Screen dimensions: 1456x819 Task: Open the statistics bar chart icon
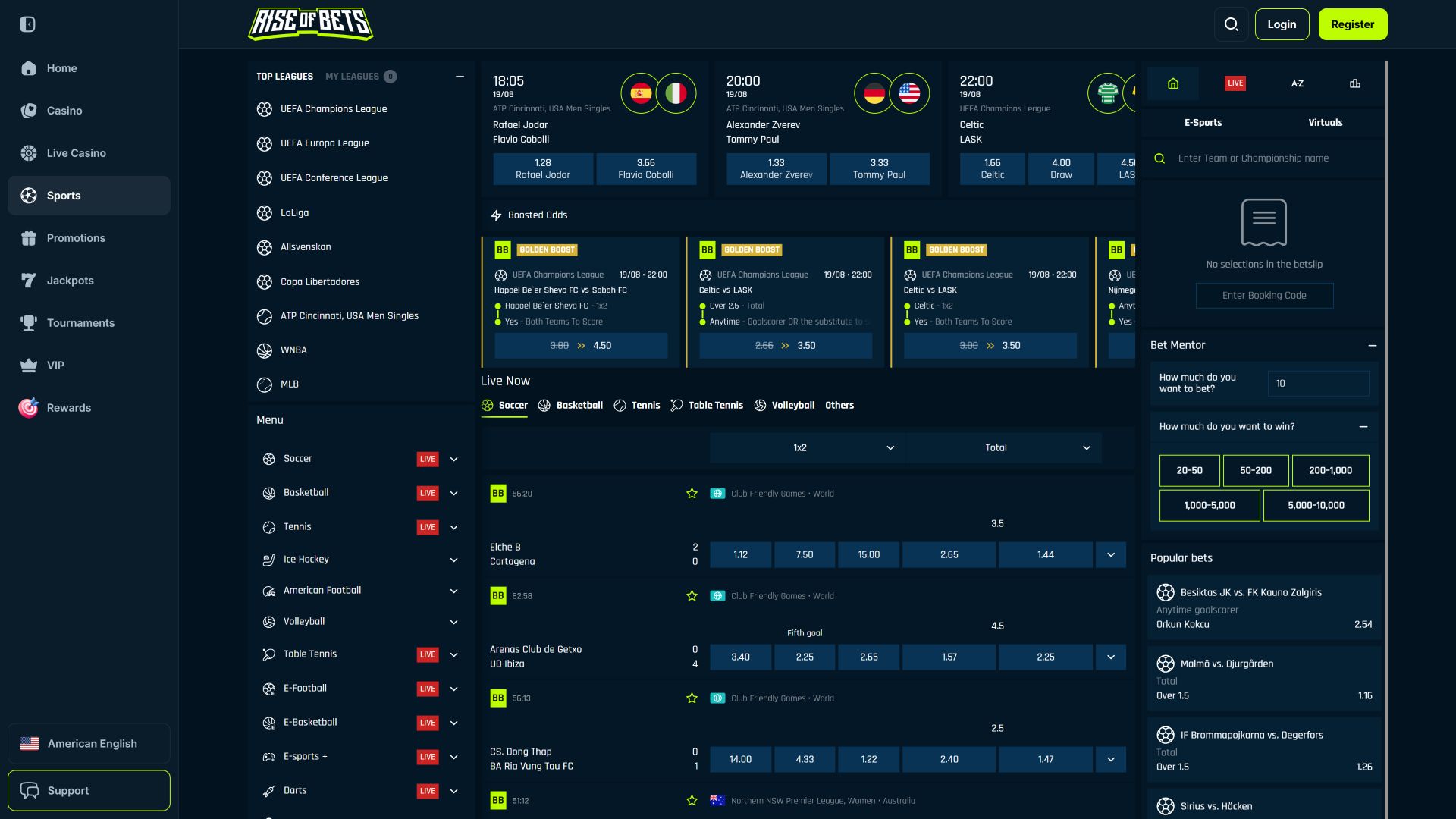pos(1355,83)
